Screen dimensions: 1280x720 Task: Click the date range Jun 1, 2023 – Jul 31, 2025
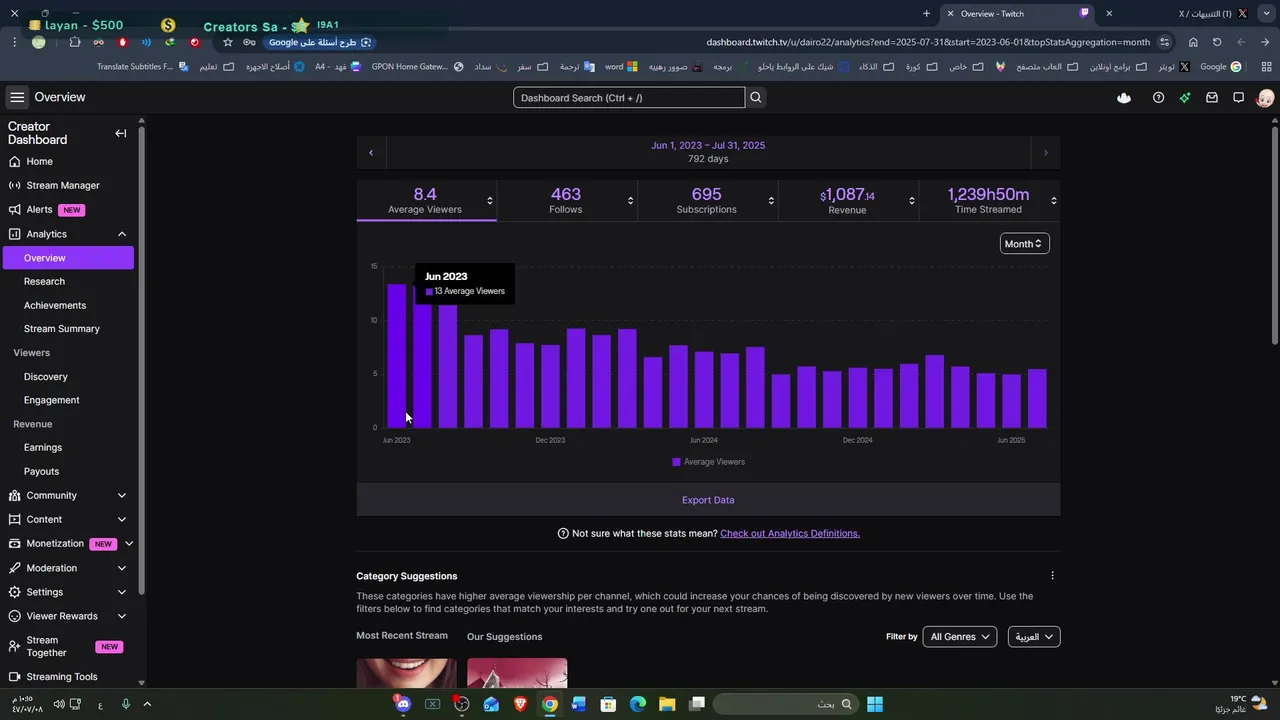tap(708, 146)
